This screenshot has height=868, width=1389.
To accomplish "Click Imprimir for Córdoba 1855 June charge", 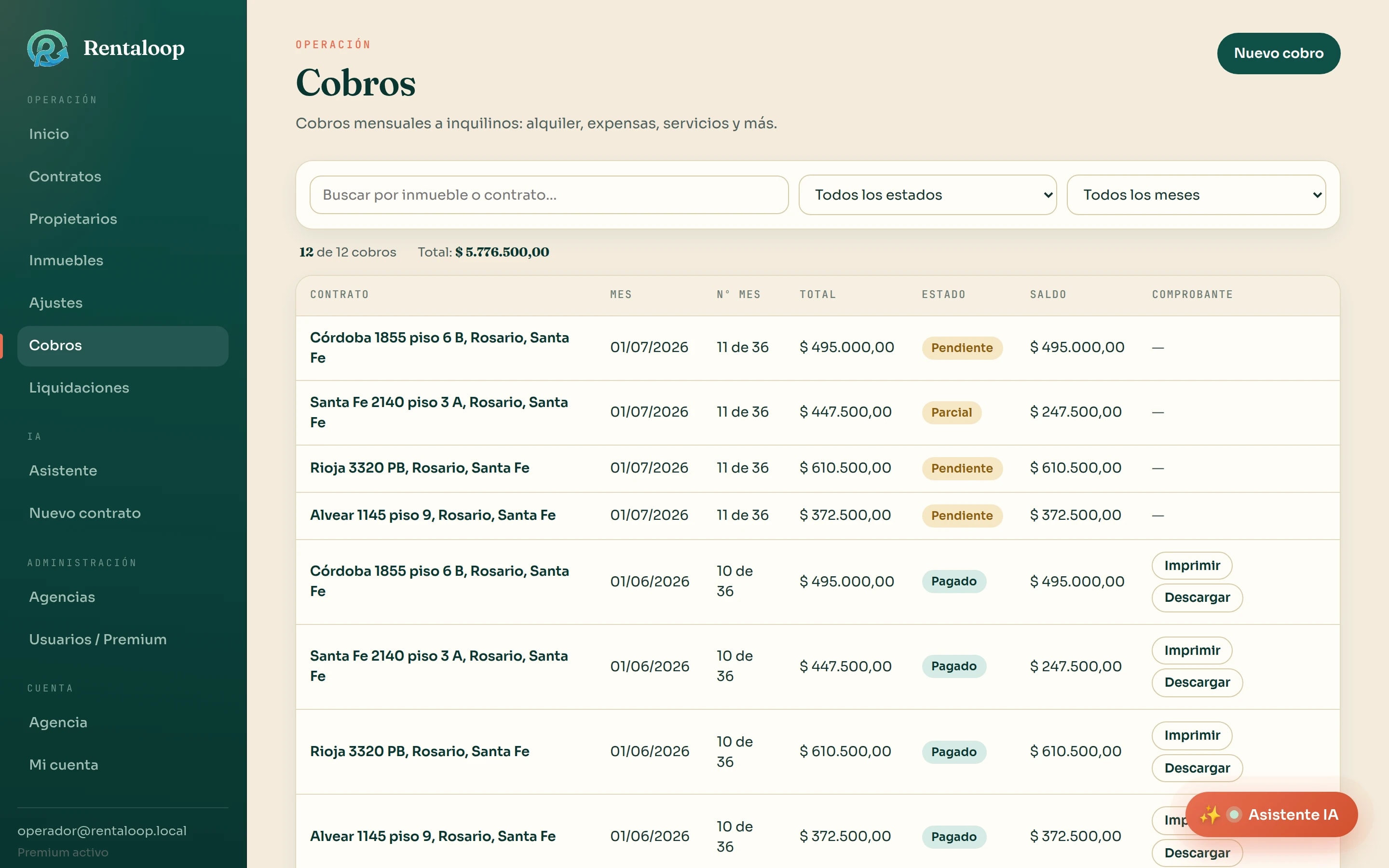I will tap(1192, 566).
